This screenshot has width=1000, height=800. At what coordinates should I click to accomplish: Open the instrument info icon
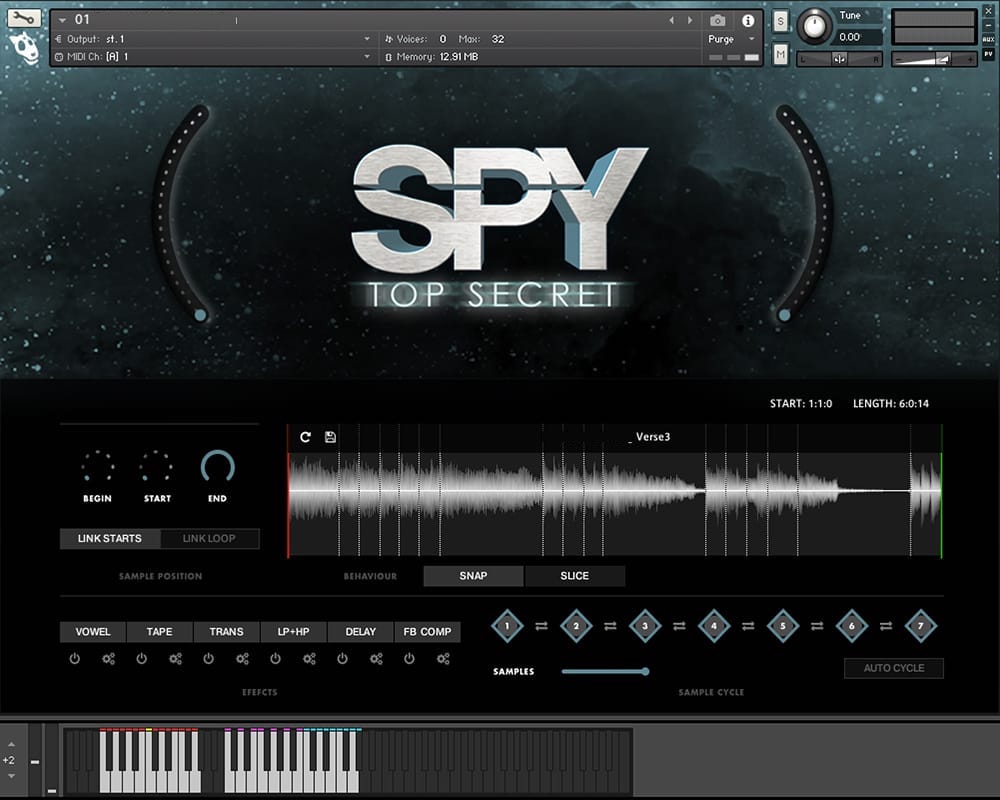click(747, 20)
